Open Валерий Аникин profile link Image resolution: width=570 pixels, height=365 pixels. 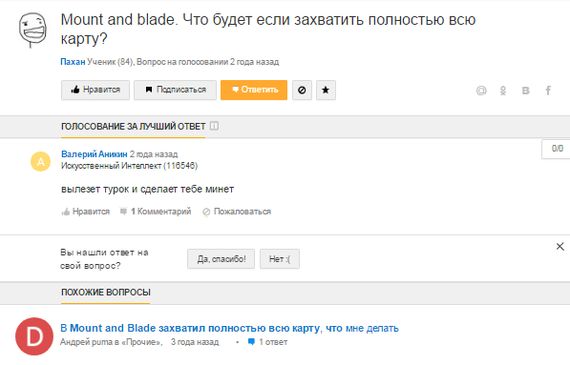pos(94,154)
